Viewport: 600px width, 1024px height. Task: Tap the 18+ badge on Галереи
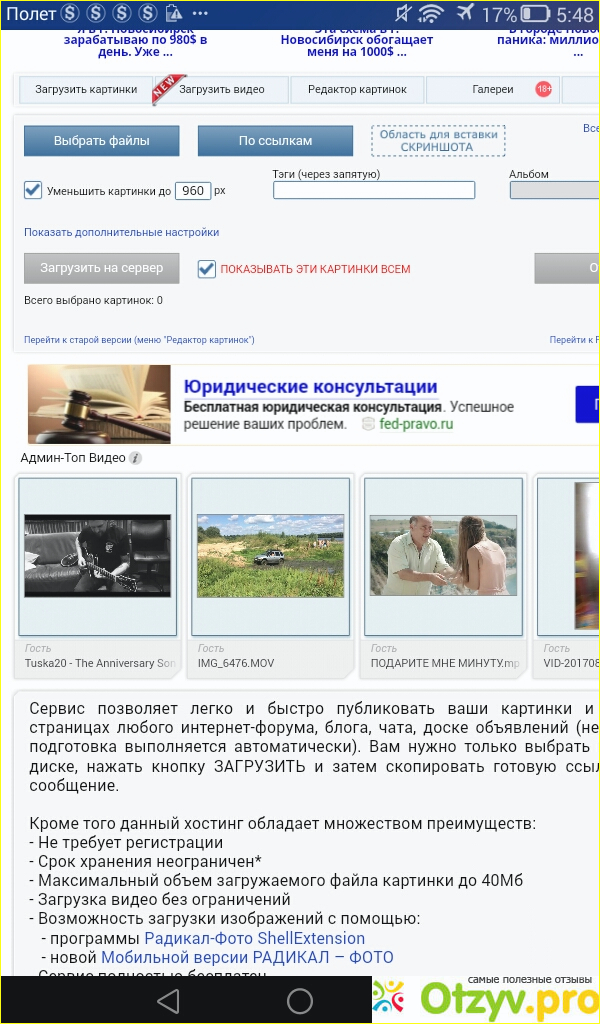coord(543,89)
